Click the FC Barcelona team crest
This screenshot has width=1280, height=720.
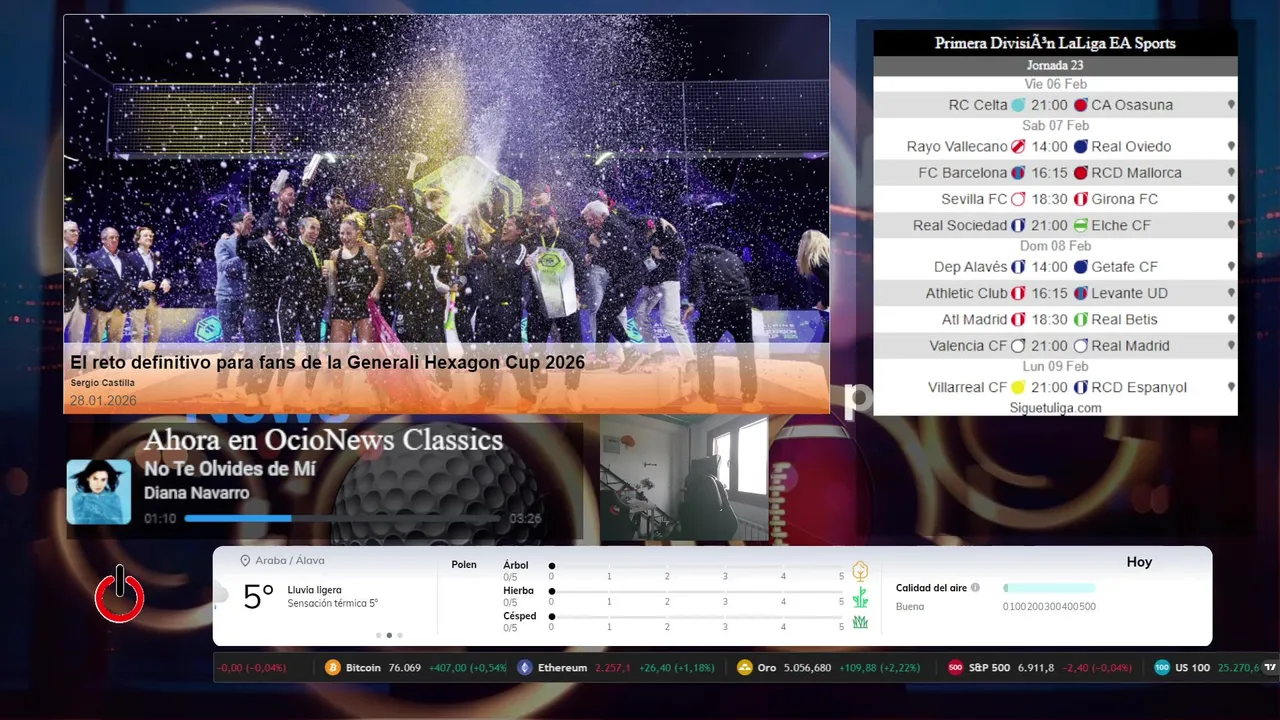1018,173
